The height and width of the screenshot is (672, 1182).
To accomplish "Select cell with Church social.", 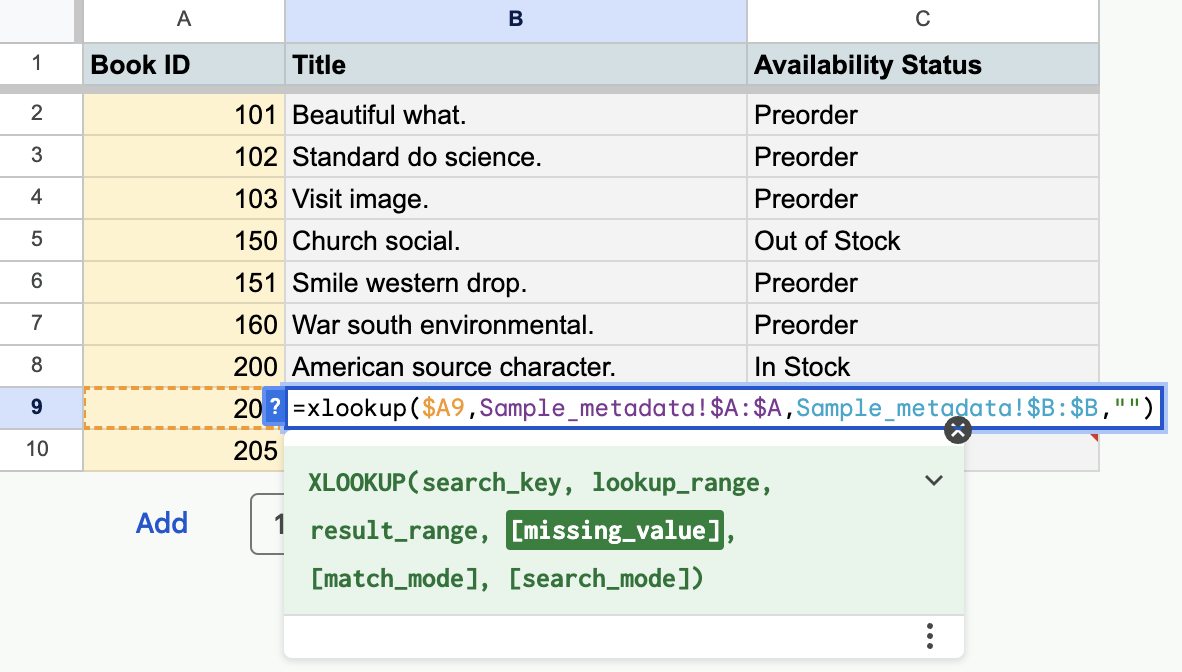I will (515, 241).
